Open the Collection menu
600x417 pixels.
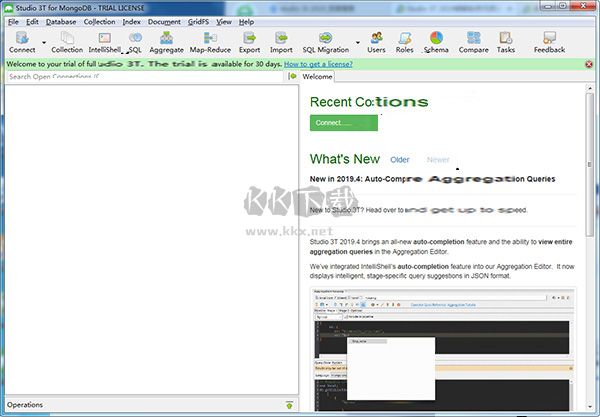coord(99,22)
